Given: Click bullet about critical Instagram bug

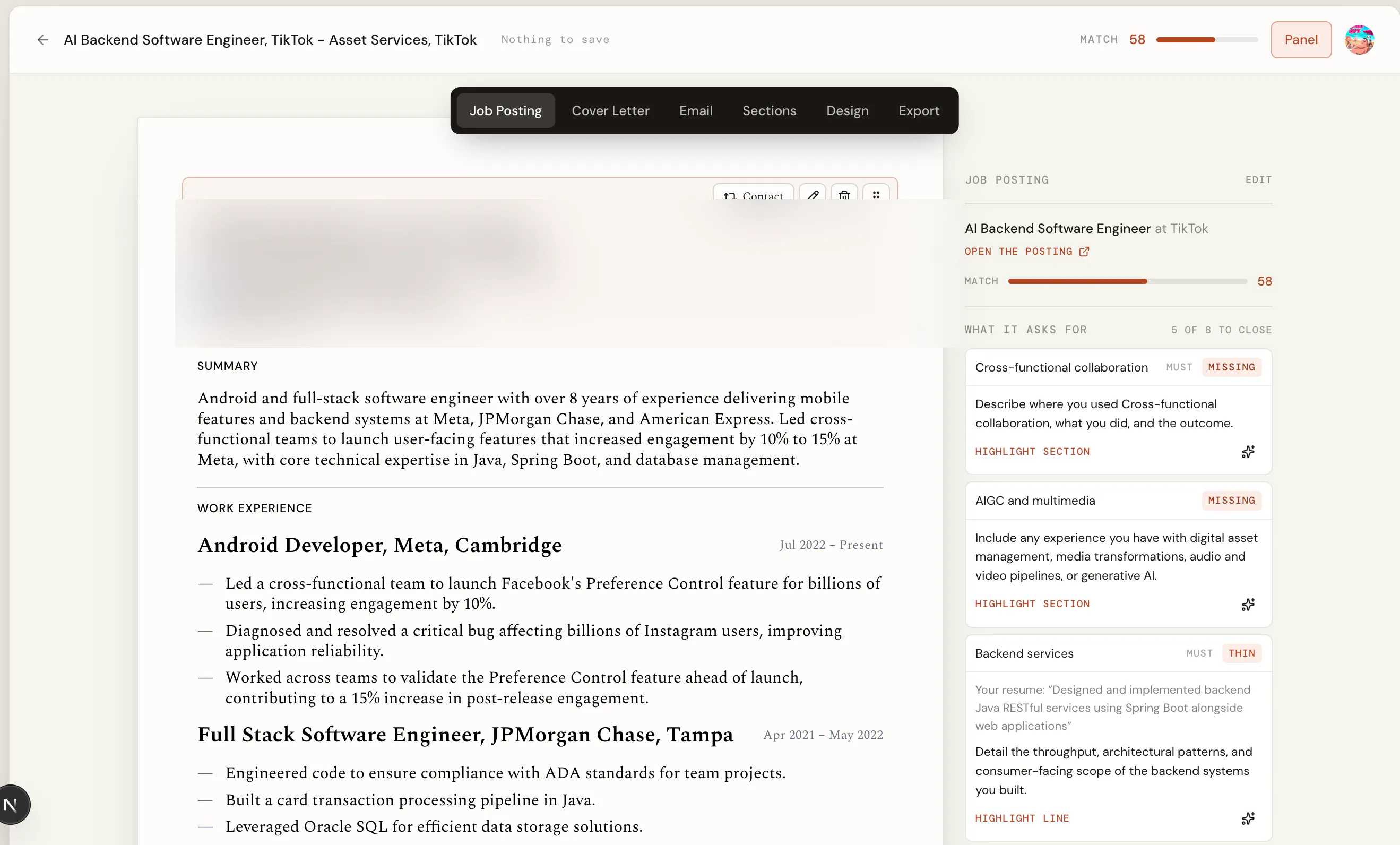Looking at the screenshot, I should 533,641.
